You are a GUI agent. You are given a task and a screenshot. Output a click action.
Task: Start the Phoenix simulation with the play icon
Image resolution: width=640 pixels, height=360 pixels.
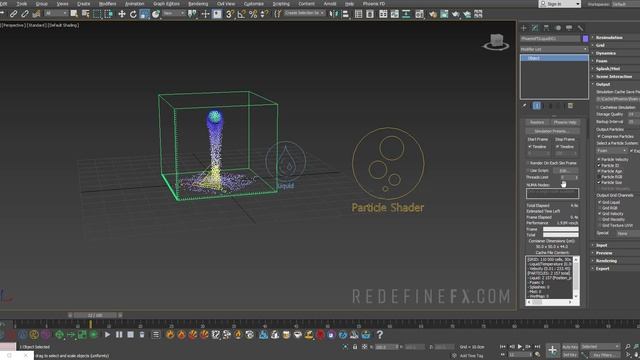click(107, 335)
